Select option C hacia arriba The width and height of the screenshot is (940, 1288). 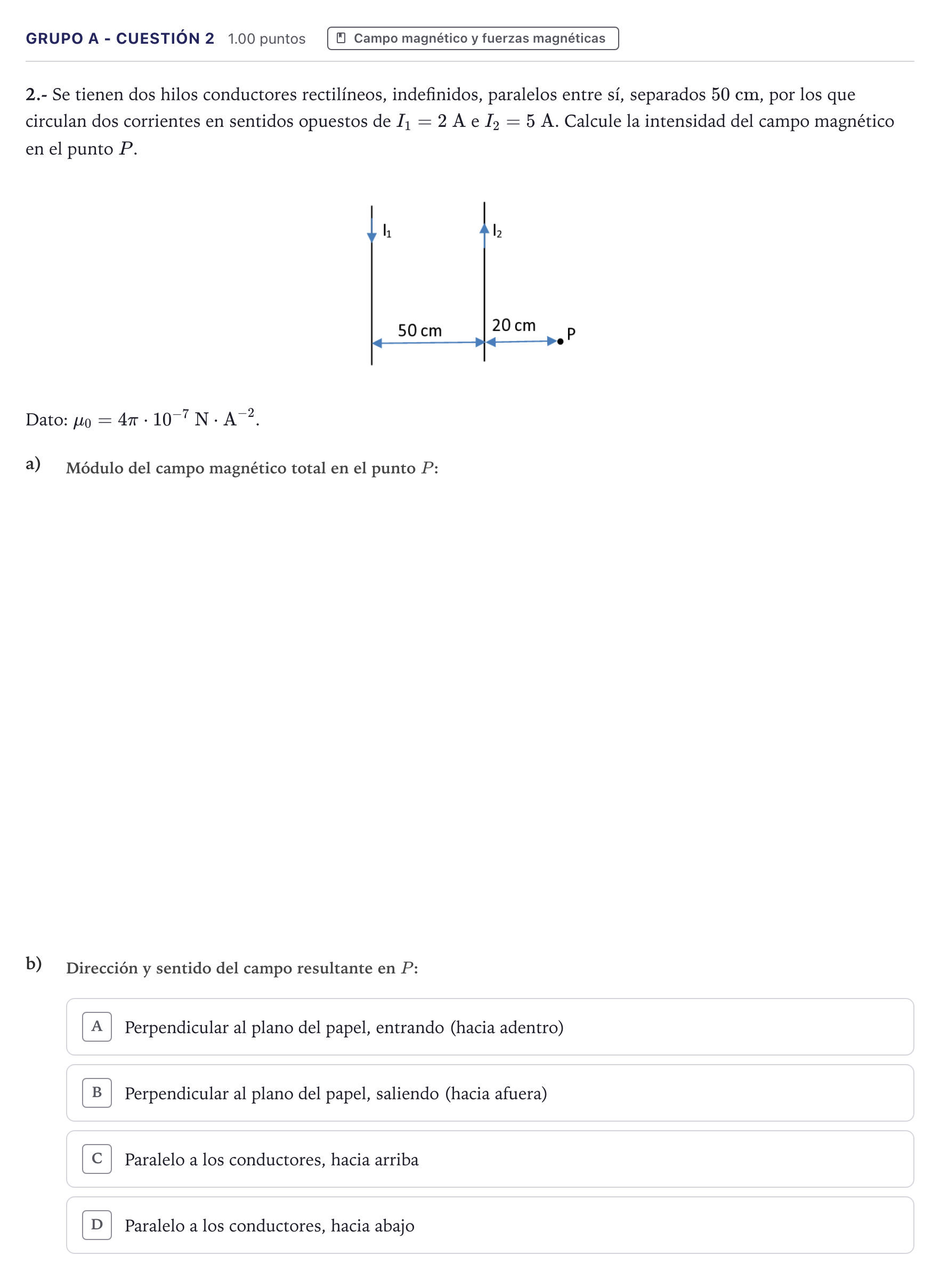coord(490,1158)
